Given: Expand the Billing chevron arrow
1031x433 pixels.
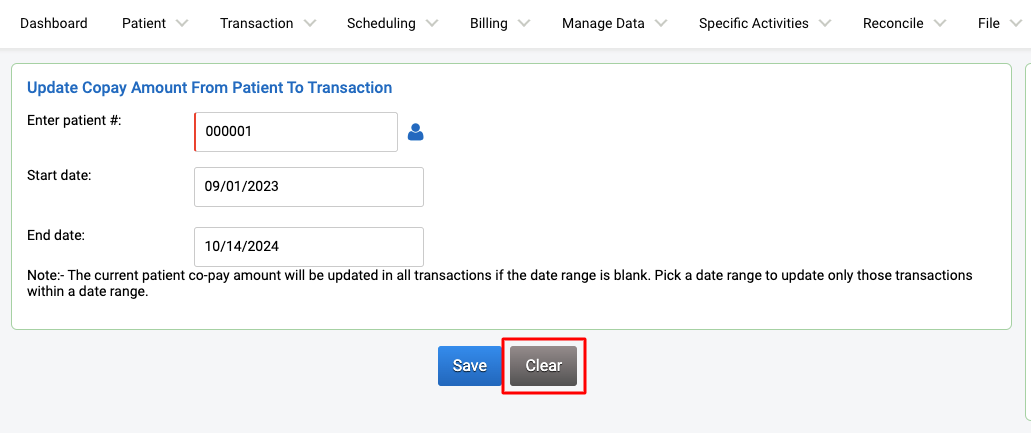Looking at the screenshot, I should click(x=524, y=24).
